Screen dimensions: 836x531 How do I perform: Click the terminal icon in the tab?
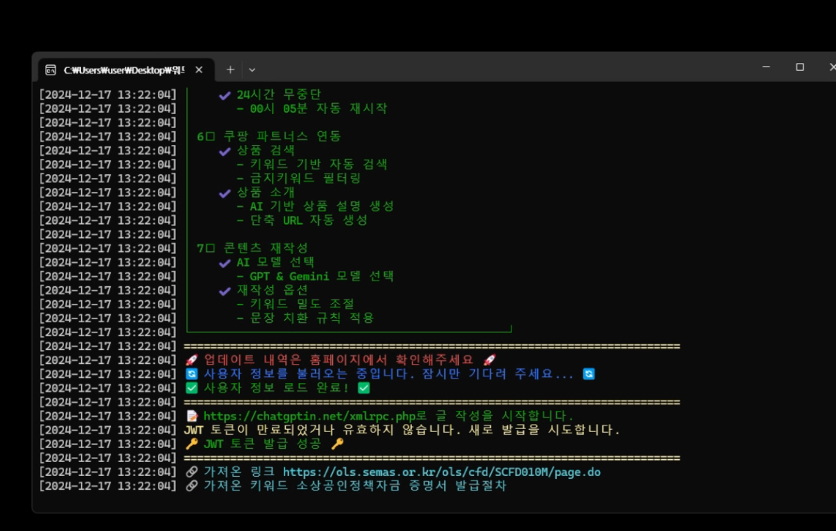50,70
